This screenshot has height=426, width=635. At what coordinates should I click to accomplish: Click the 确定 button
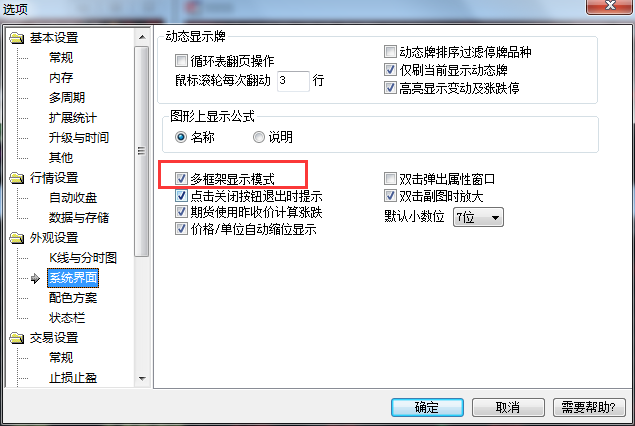(427, 407)
